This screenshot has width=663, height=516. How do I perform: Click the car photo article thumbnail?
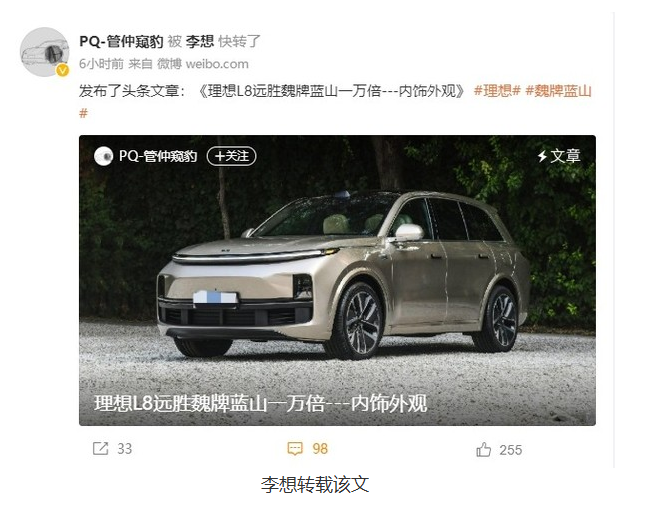pyautogui.click(x=337, y=280)
